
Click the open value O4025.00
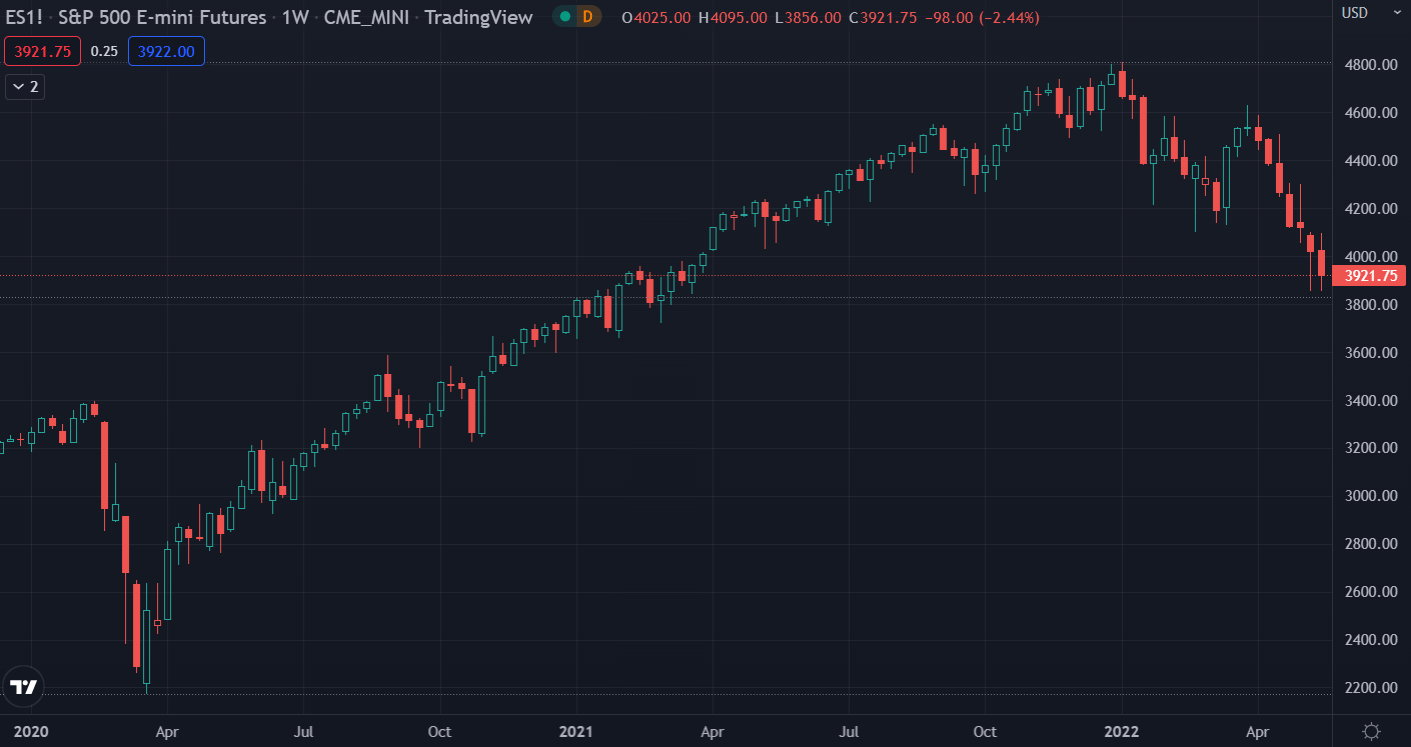[x=656, y=17]
